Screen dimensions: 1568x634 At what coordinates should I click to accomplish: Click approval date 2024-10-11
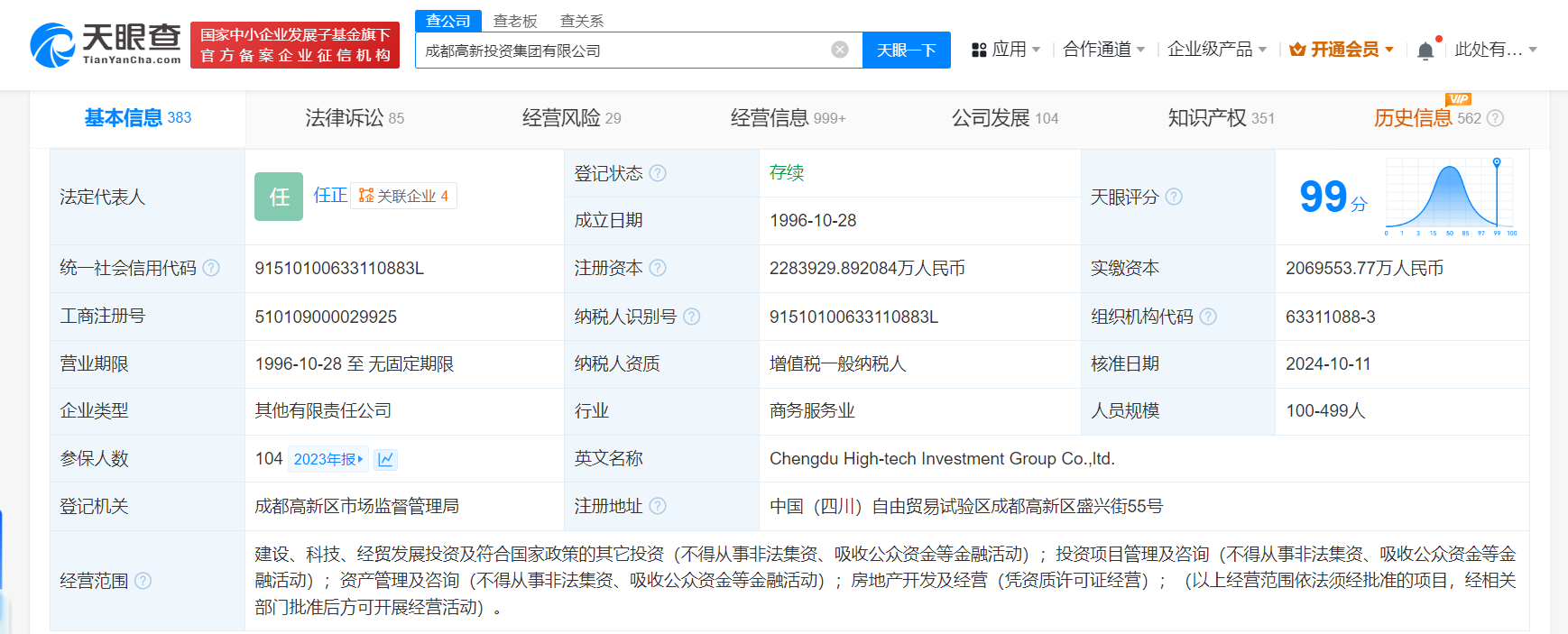[x=1328, y=363]
